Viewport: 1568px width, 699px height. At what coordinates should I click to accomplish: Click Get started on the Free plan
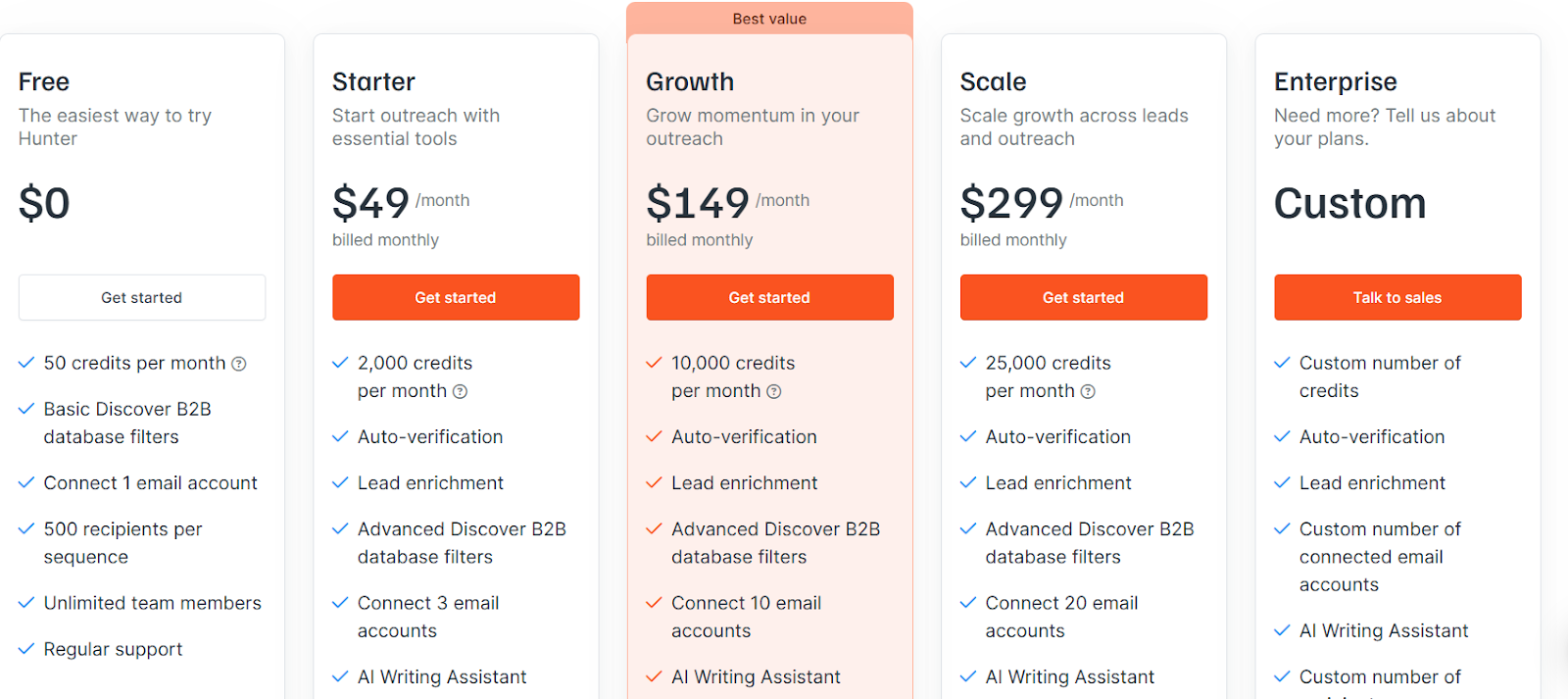[141, 297]
